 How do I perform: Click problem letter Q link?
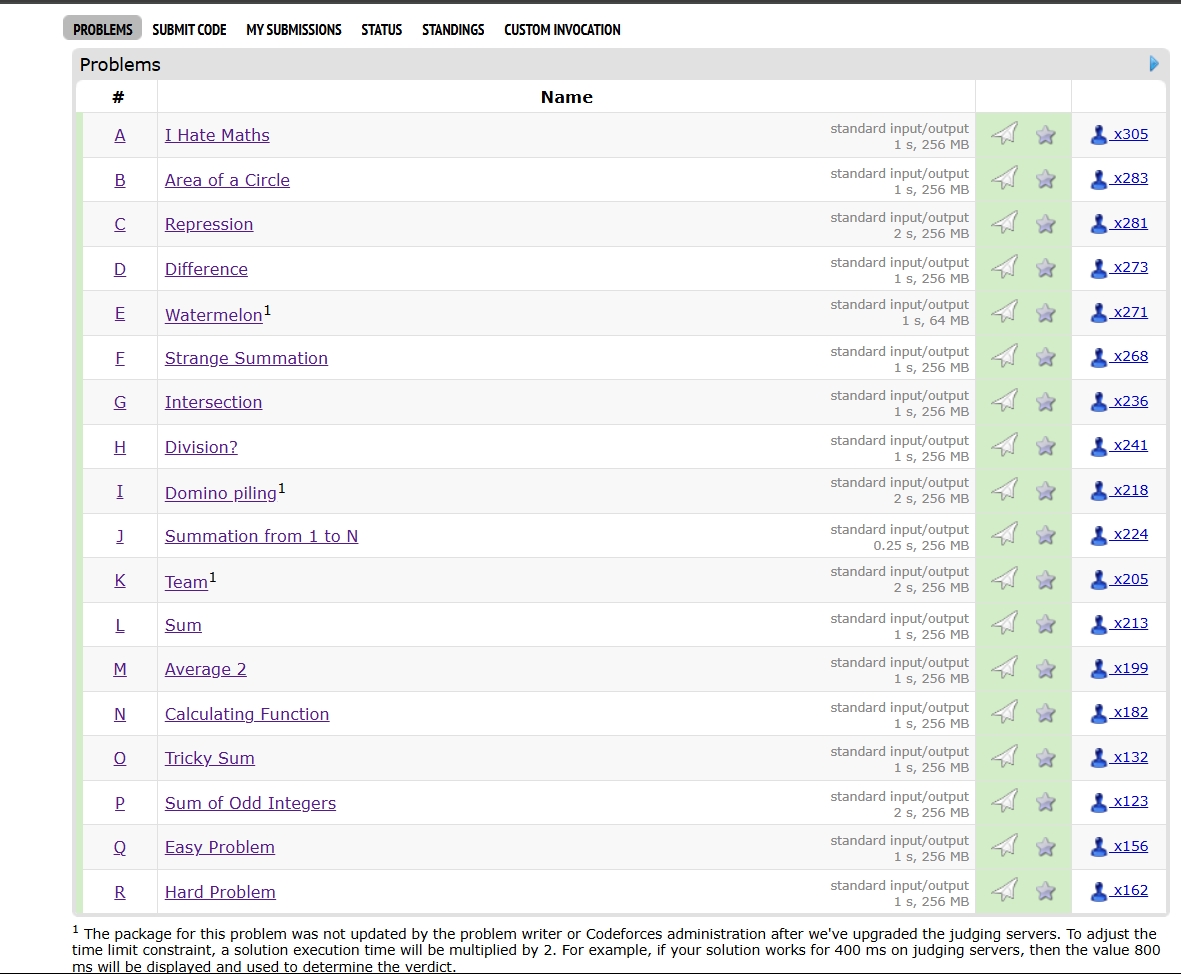point(120,847)
